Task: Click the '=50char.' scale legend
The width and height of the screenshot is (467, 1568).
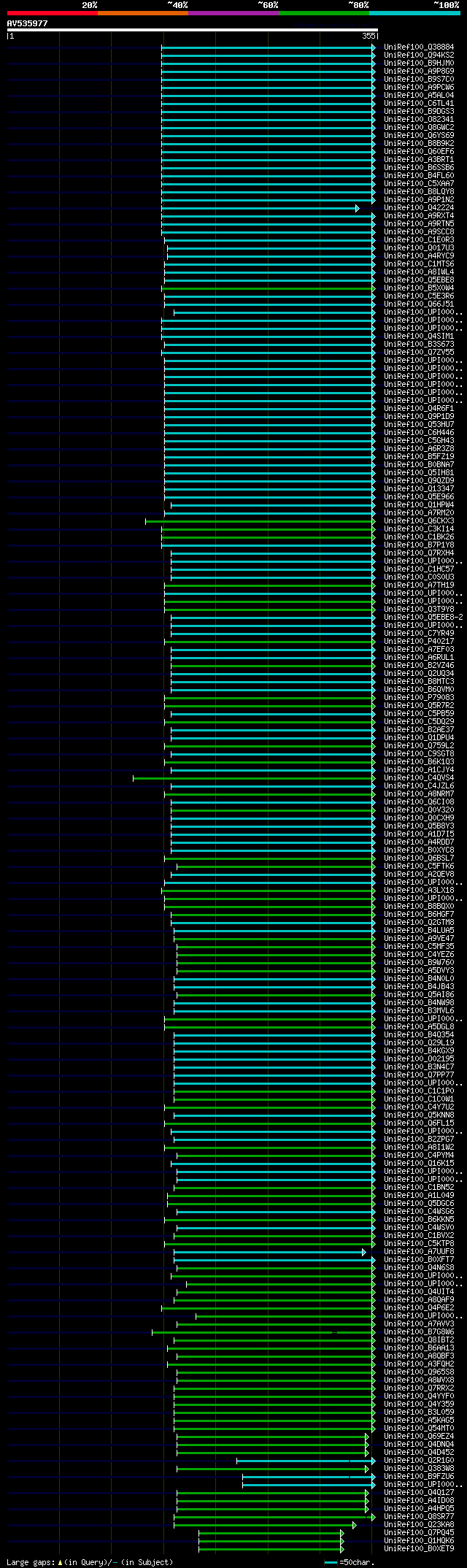Action: 349,1563
